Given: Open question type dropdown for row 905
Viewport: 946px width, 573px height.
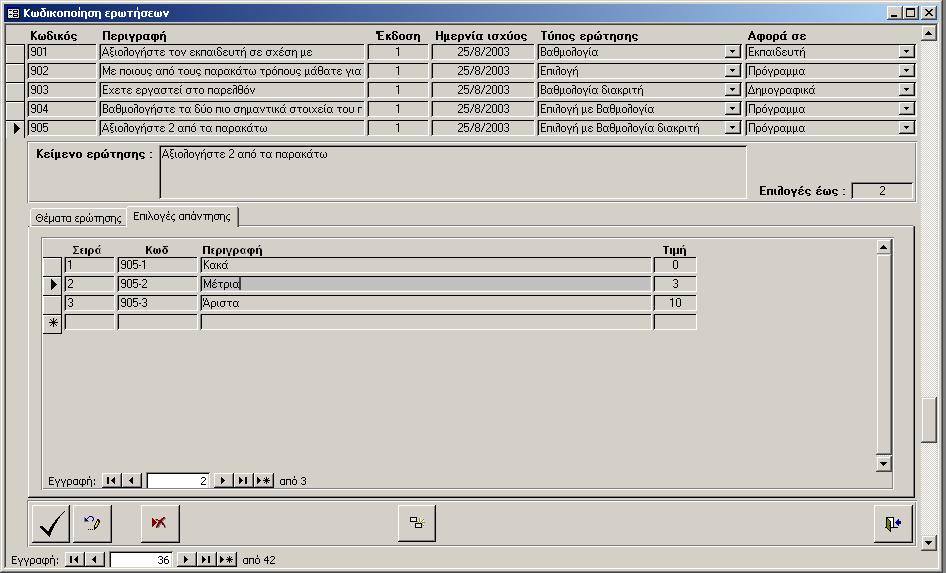Looking at the screenshot, I should click(732, 128).
